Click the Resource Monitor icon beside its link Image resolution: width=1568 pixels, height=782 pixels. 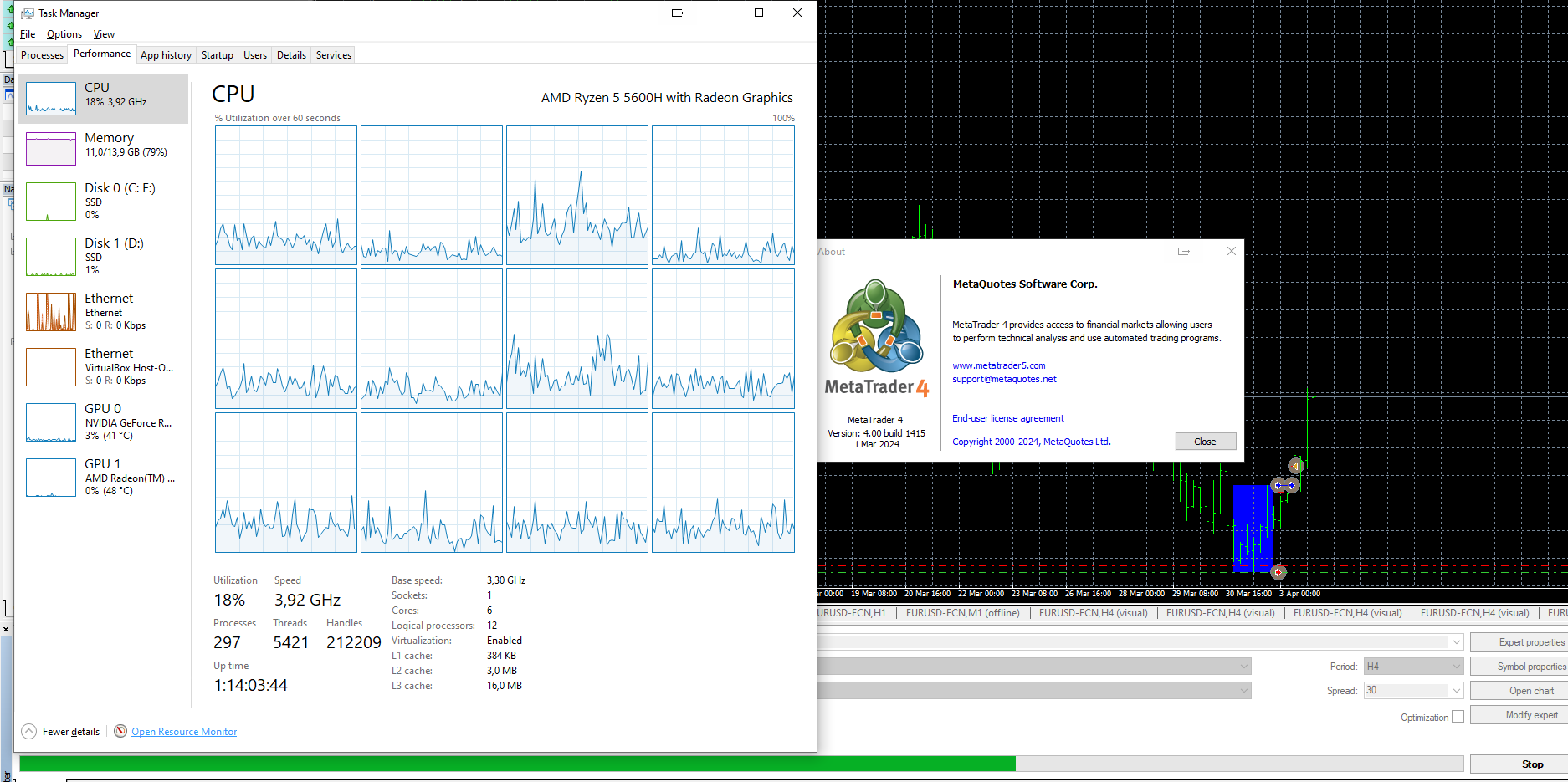pyautogui.click(x=120, y=731)
